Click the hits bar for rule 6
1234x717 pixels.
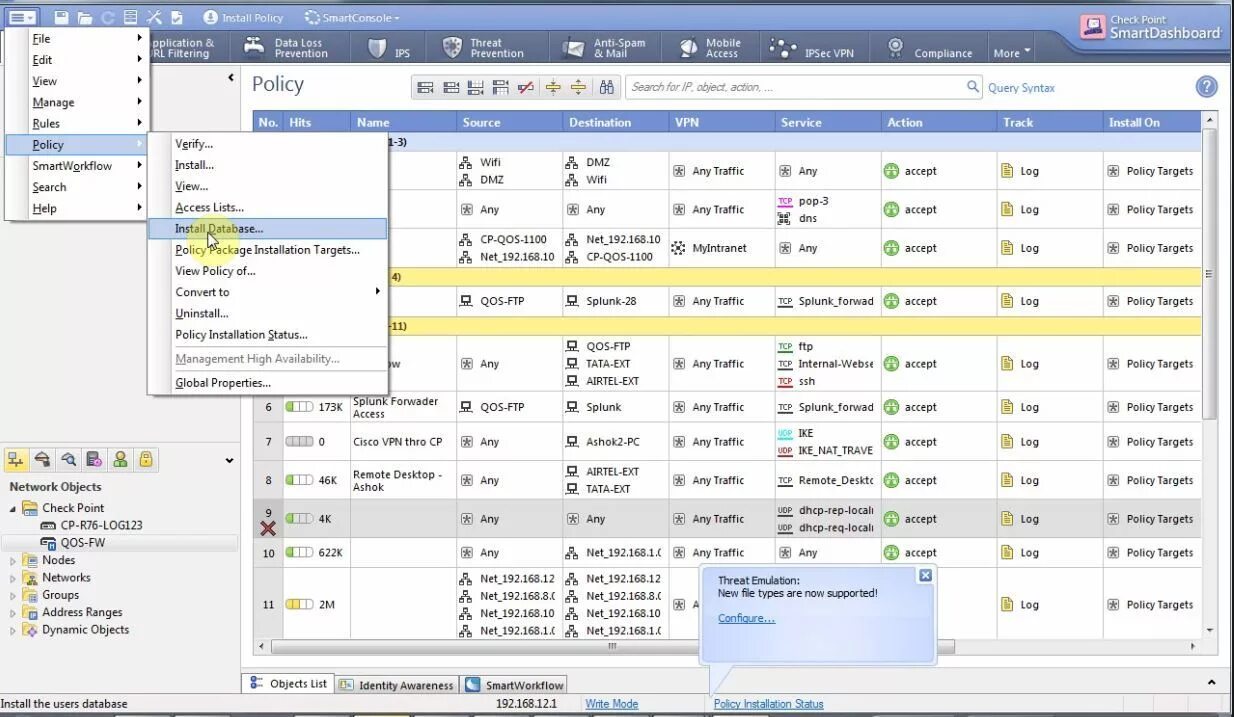pyautogui.click(x=299, y=407)
